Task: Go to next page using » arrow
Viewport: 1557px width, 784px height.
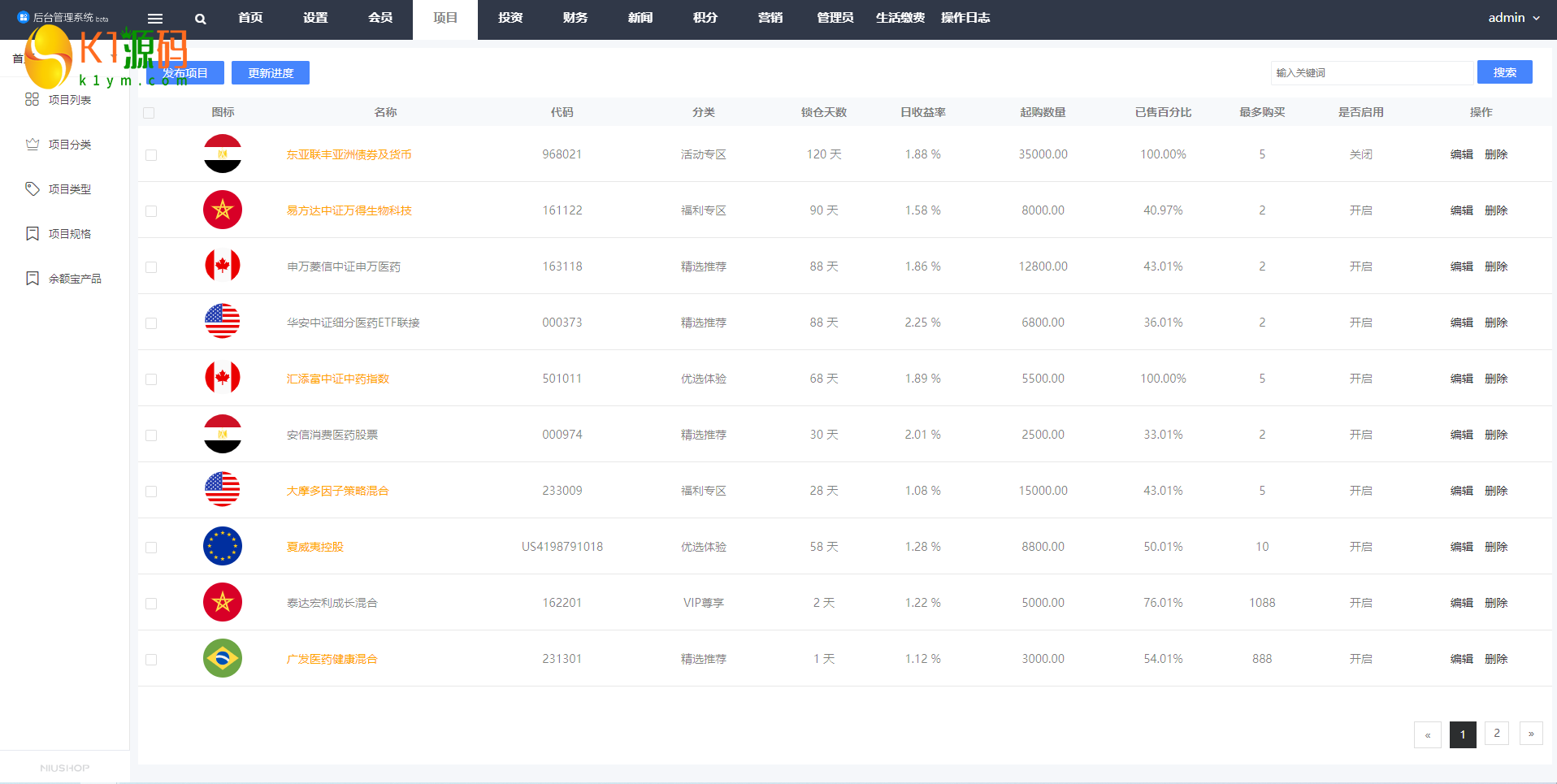Action: pyautogui.click(x=1531, y=734)
